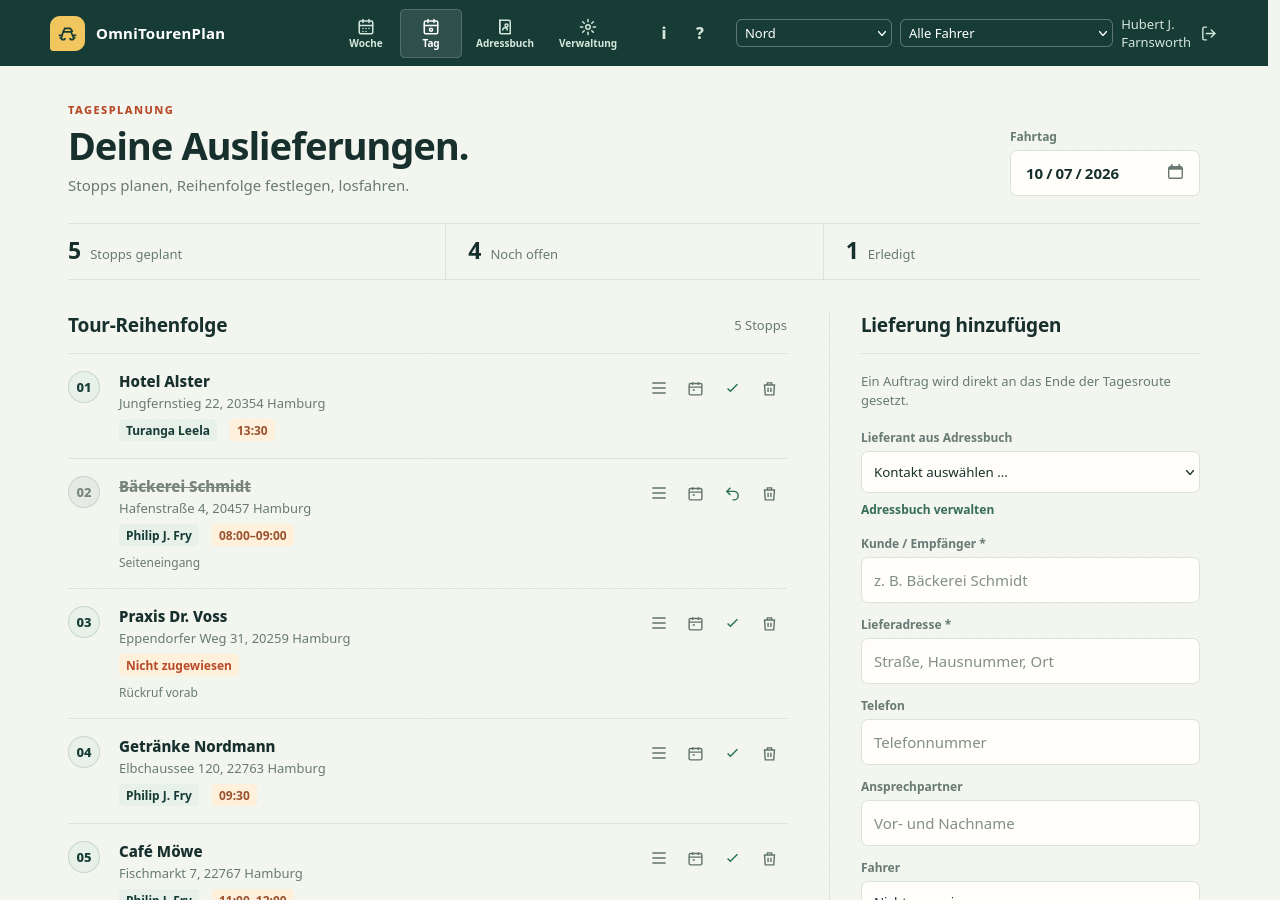Screen dimensions: 1280x900
Task: Click reorder handle for Getränke Nordmann
Action: click(x=659, y=753)
